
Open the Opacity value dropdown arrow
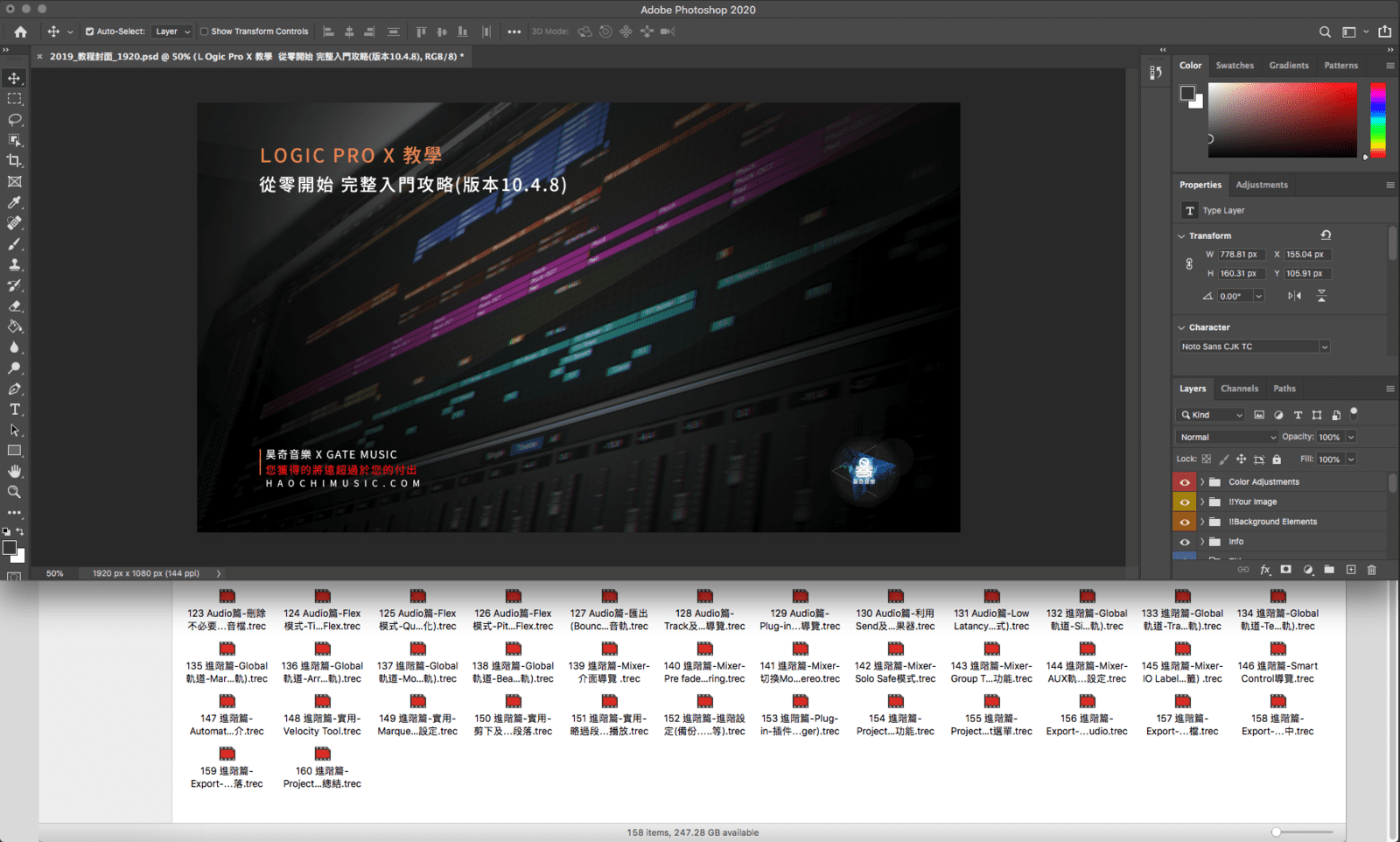pyautogui.click(x=1351, y=437)
